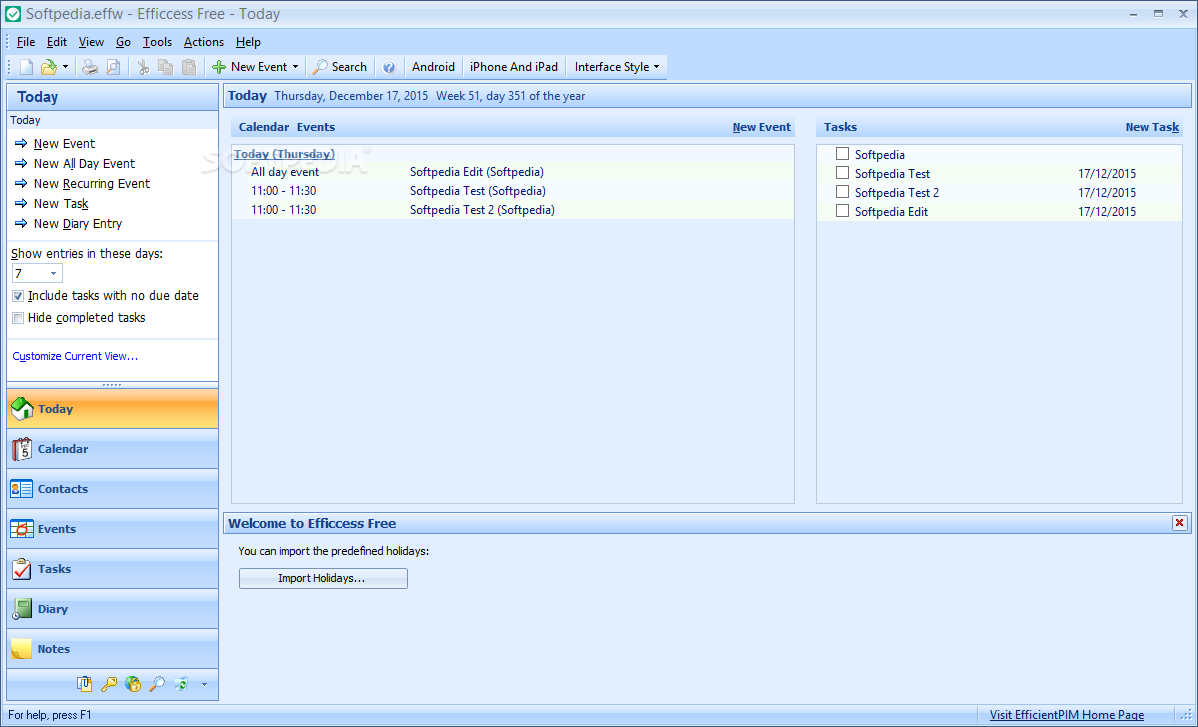
Task: Click the new blank file icon
Action: coord(27,67)
